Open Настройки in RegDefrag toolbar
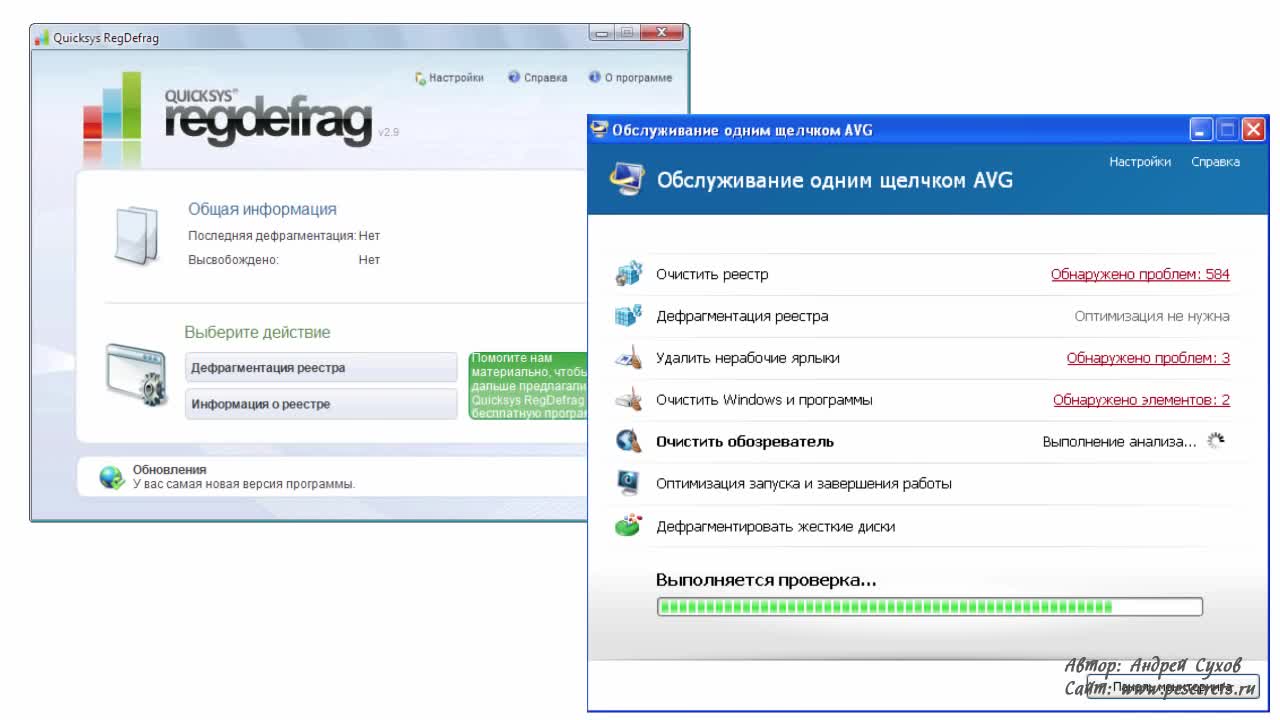 coord(449,77)
